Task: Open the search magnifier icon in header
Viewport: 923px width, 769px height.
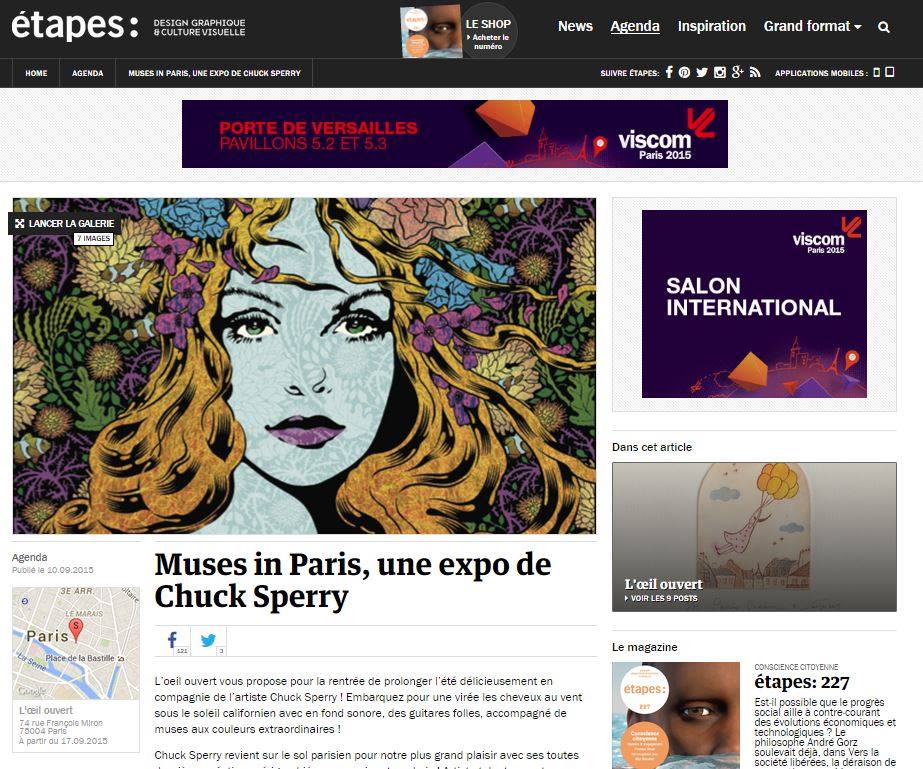Action: tap(883, 27)
